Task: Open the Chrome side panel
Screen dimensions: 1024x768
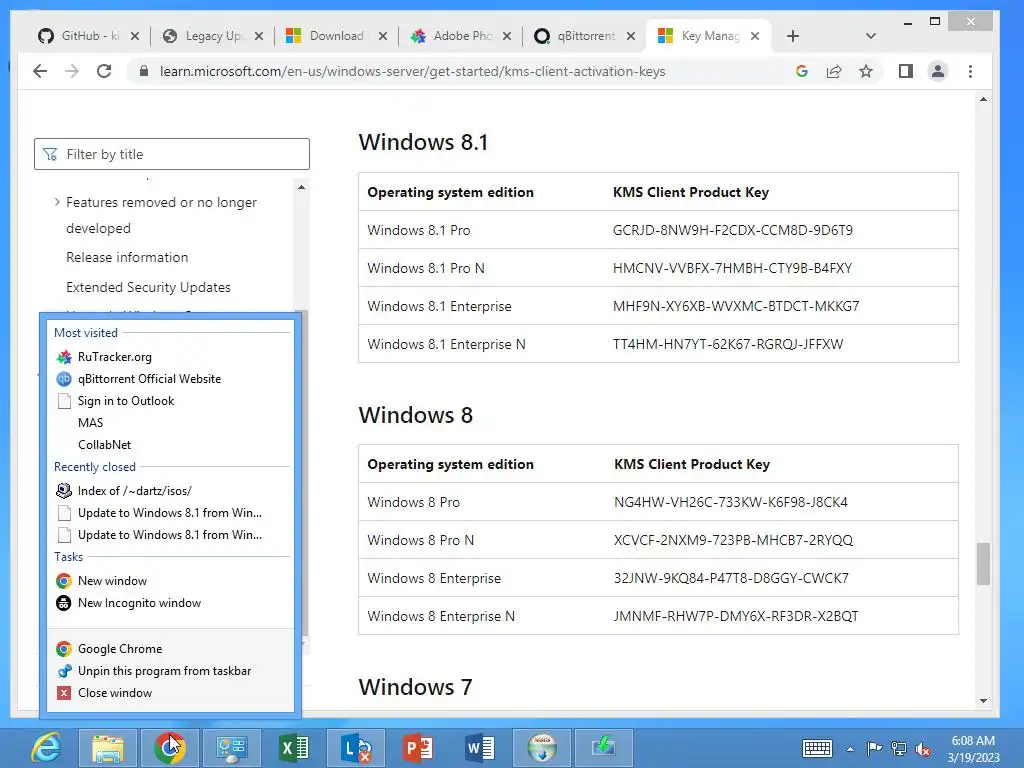Action: coord(906,71)
